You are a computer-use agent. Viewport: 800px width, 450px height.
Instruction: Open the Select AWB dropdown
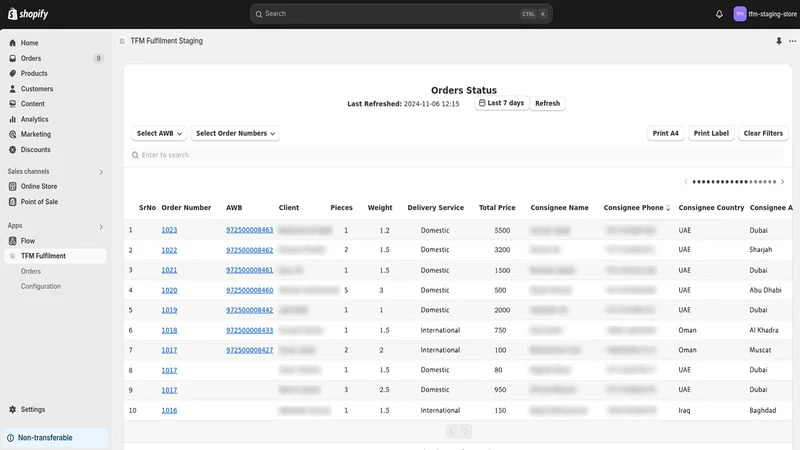[x=159, y=133]
